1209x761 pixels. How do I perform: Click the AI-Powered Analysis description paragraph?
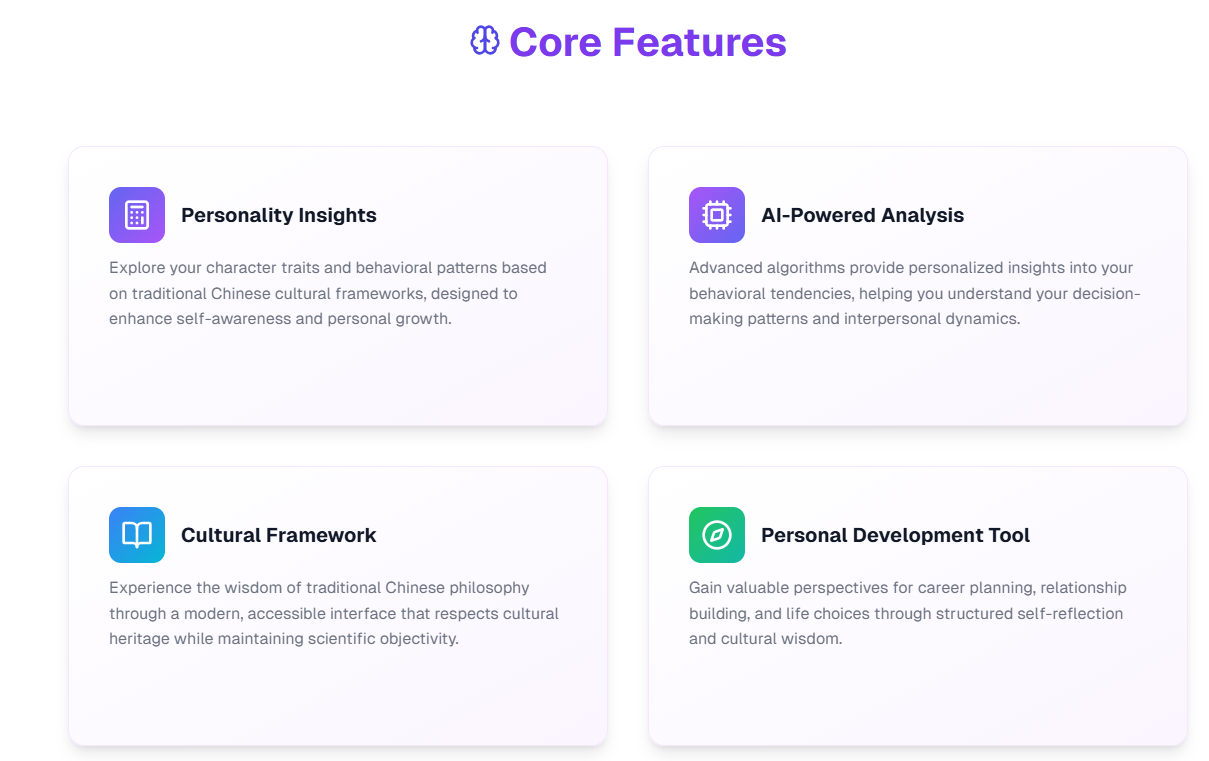pyautogui.click(x=915, y=293)
